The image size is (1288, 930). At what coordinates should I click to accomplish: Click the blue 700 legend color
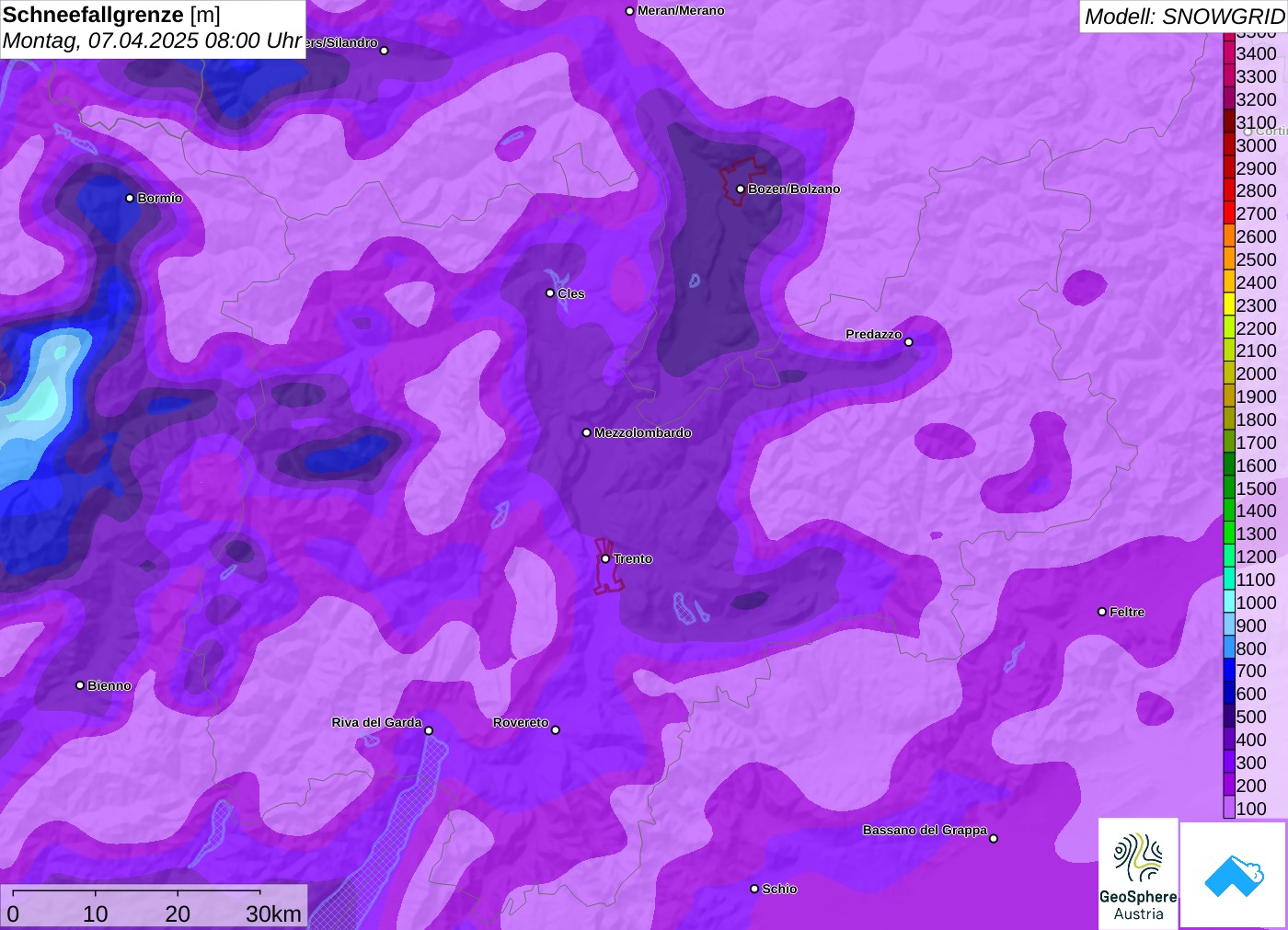point(1229,671)
